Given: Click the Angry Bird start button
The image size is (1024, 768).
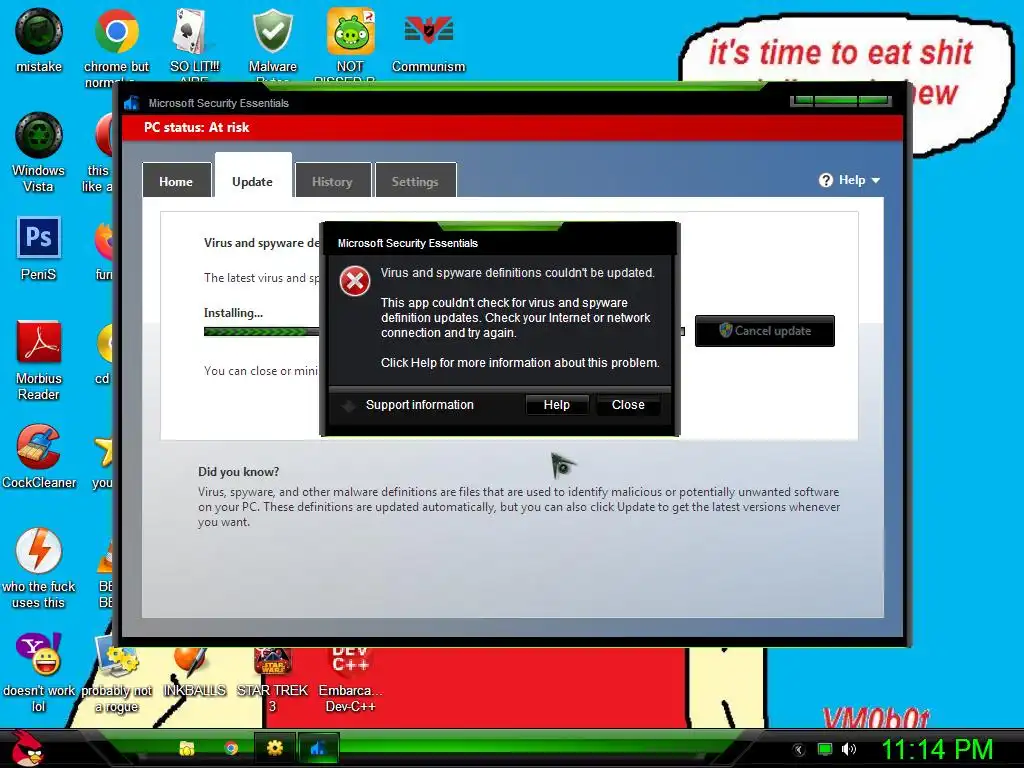Looking at the screenshot, I should [27, 748].
